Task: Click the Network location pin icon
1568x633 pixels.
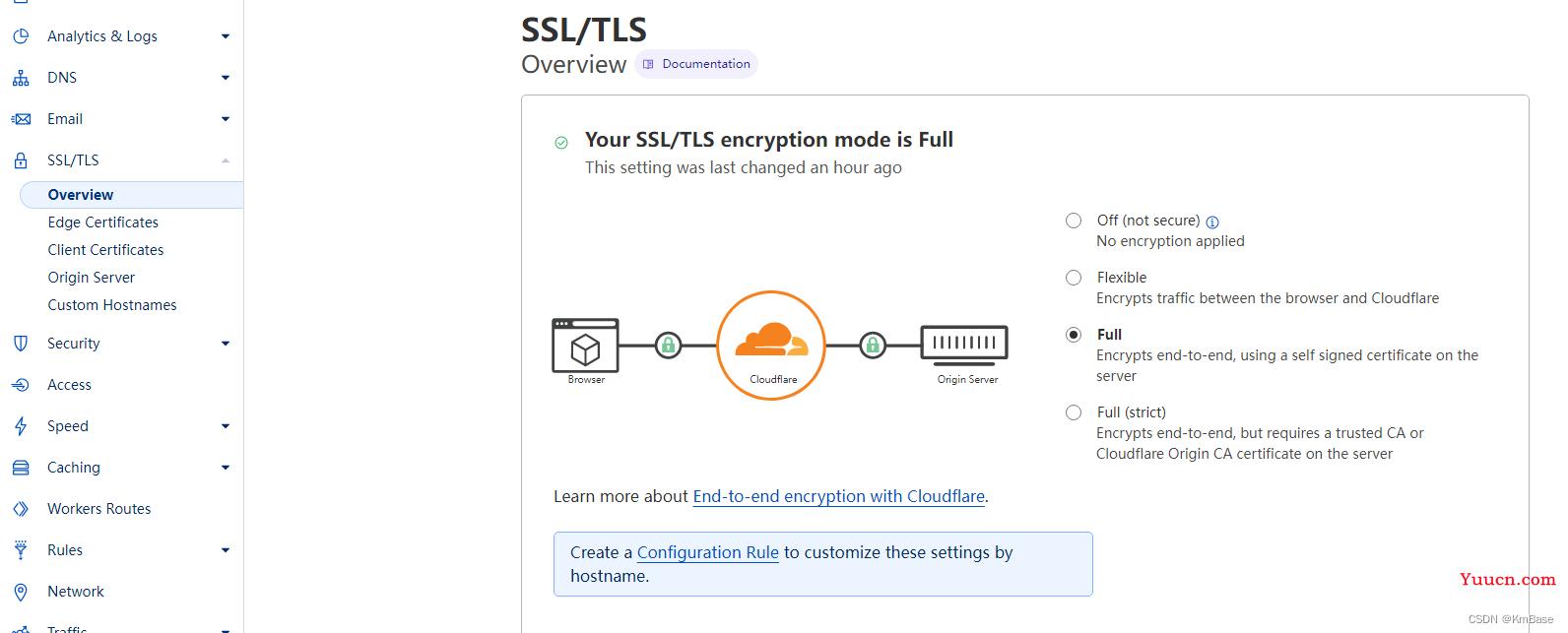Action: coord(21,592)
